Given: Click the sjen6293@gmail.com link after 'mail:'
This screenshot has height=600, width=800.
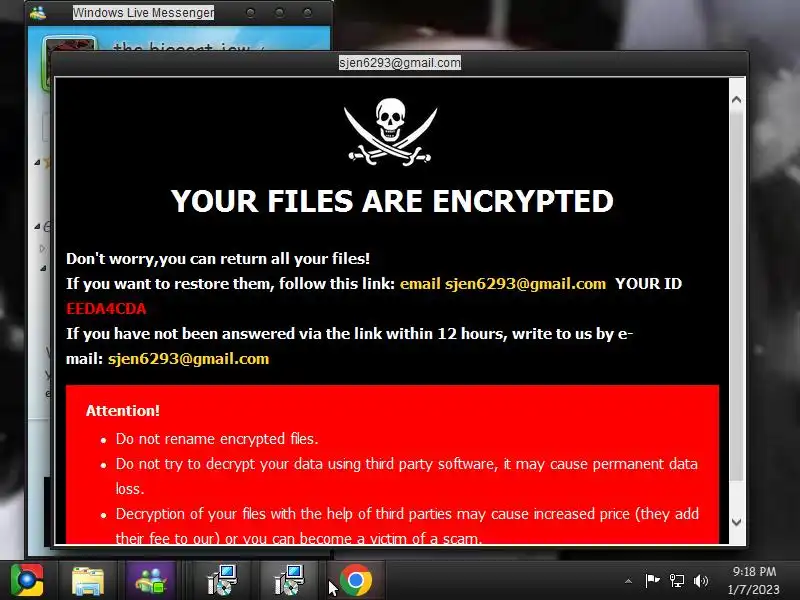Looking at the screenshot, I should point(188,359).
